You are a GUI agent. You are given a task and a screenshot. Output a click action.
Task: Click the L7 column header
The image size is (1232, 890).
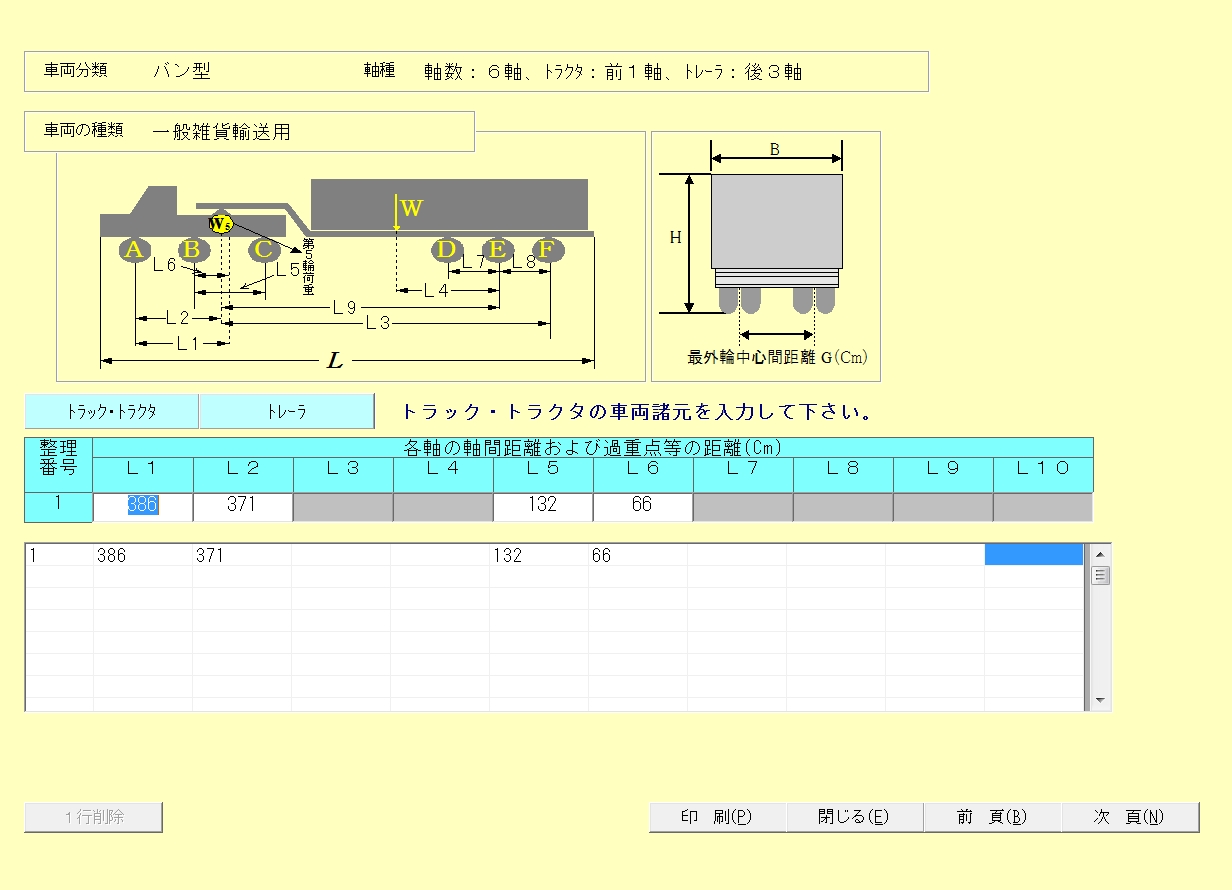(743, 474)
